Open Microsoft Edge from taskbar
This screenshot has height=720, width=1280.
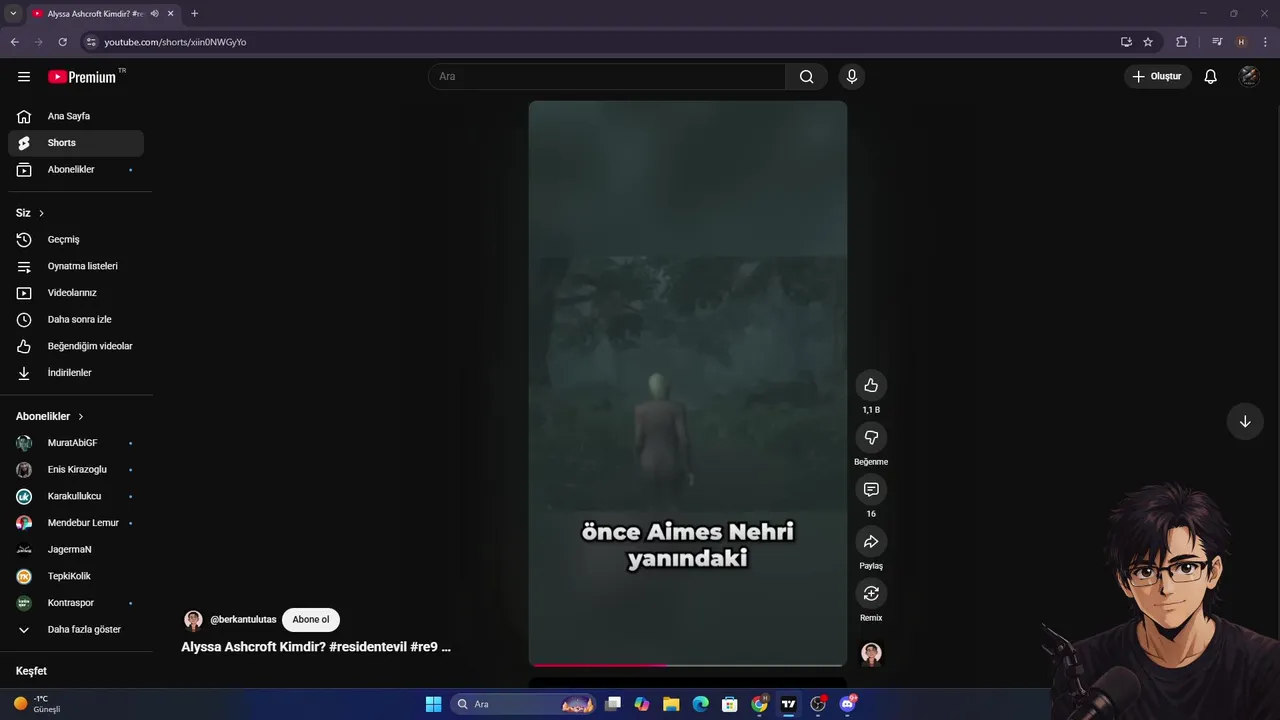(701, 704)
